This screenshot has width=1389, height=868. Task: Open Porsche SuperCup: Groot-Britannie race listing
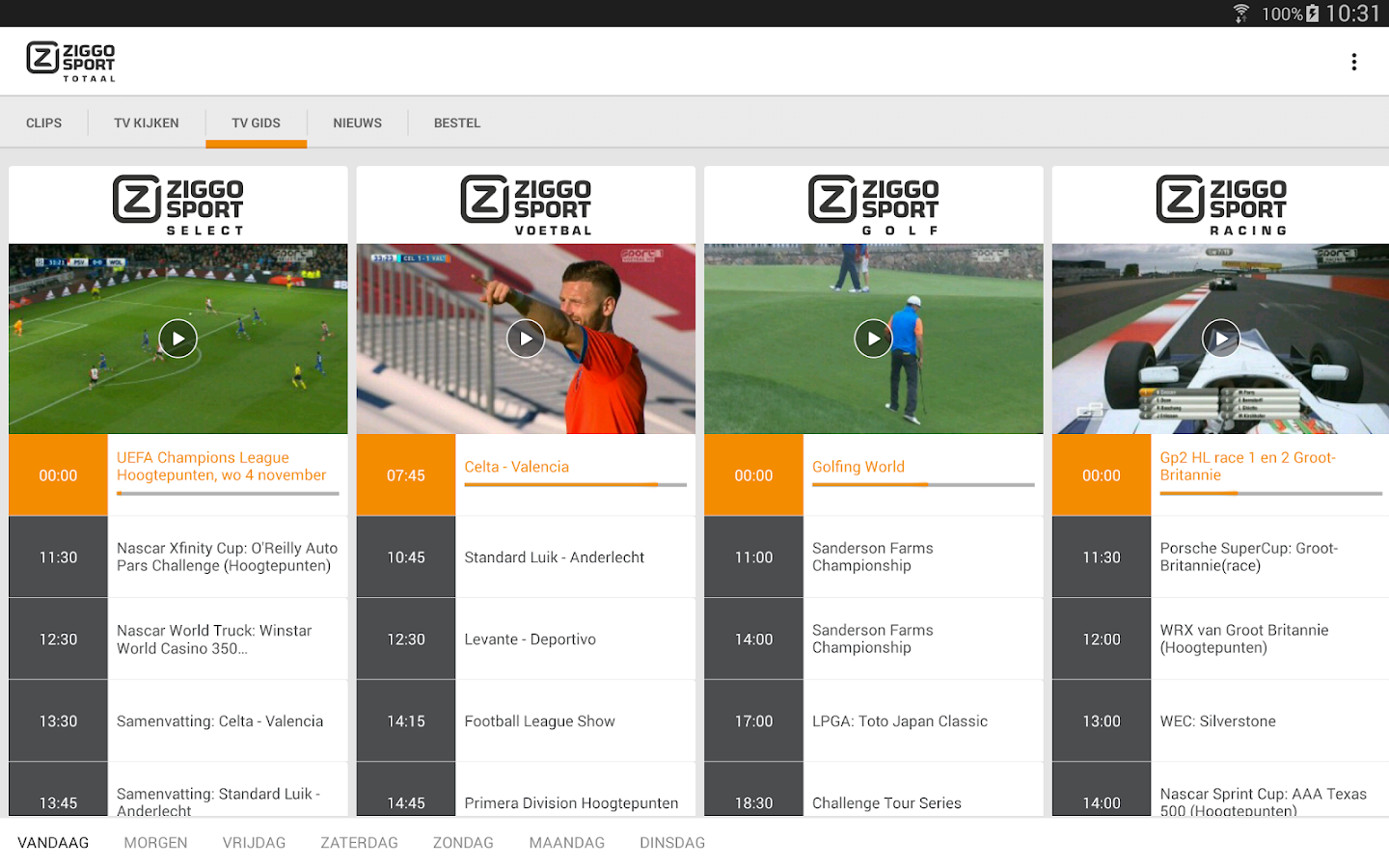(1221, 556)
